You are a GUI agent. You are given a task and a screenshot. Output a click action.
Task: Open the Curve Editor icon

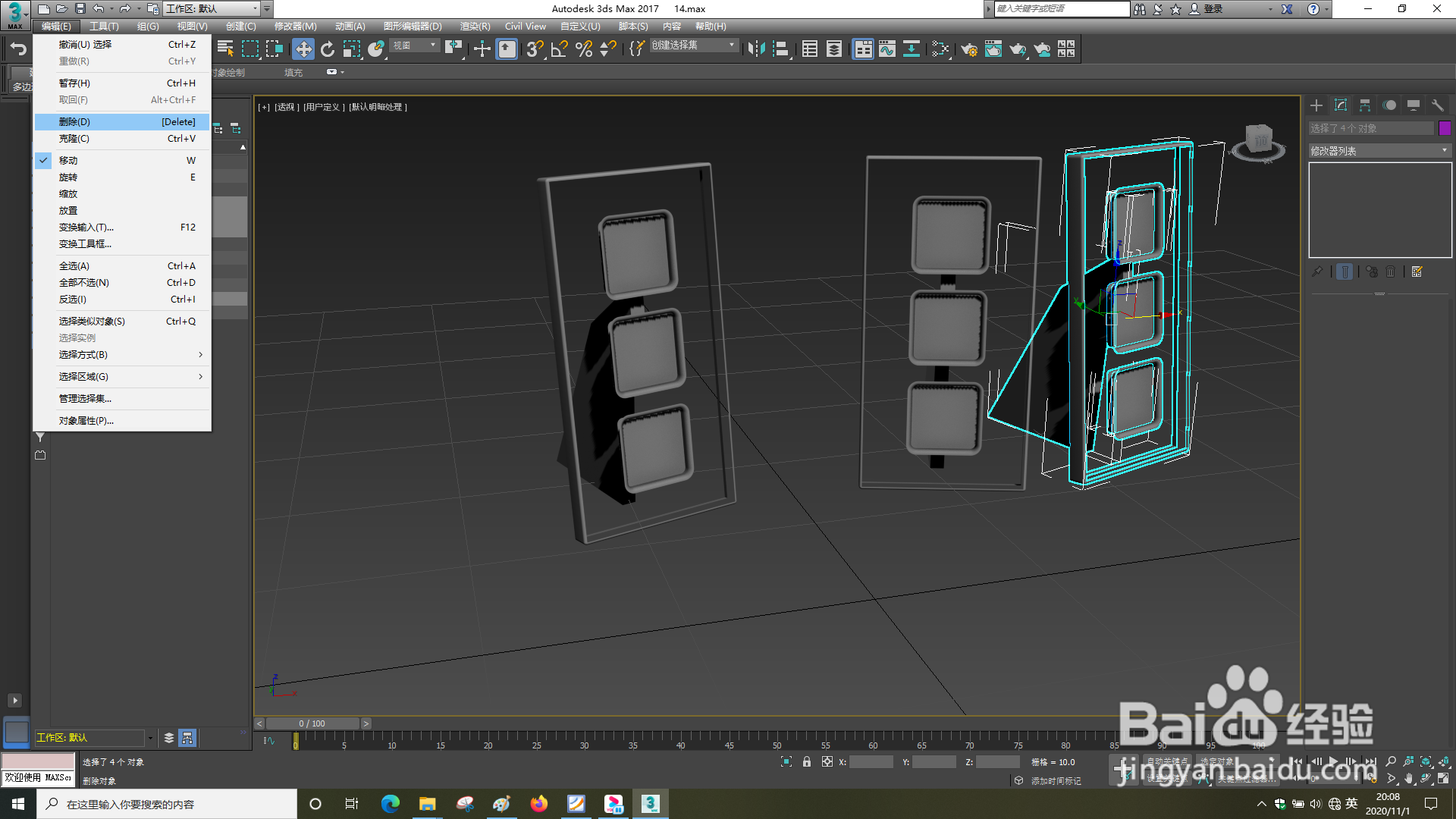[x=886, y=49]
